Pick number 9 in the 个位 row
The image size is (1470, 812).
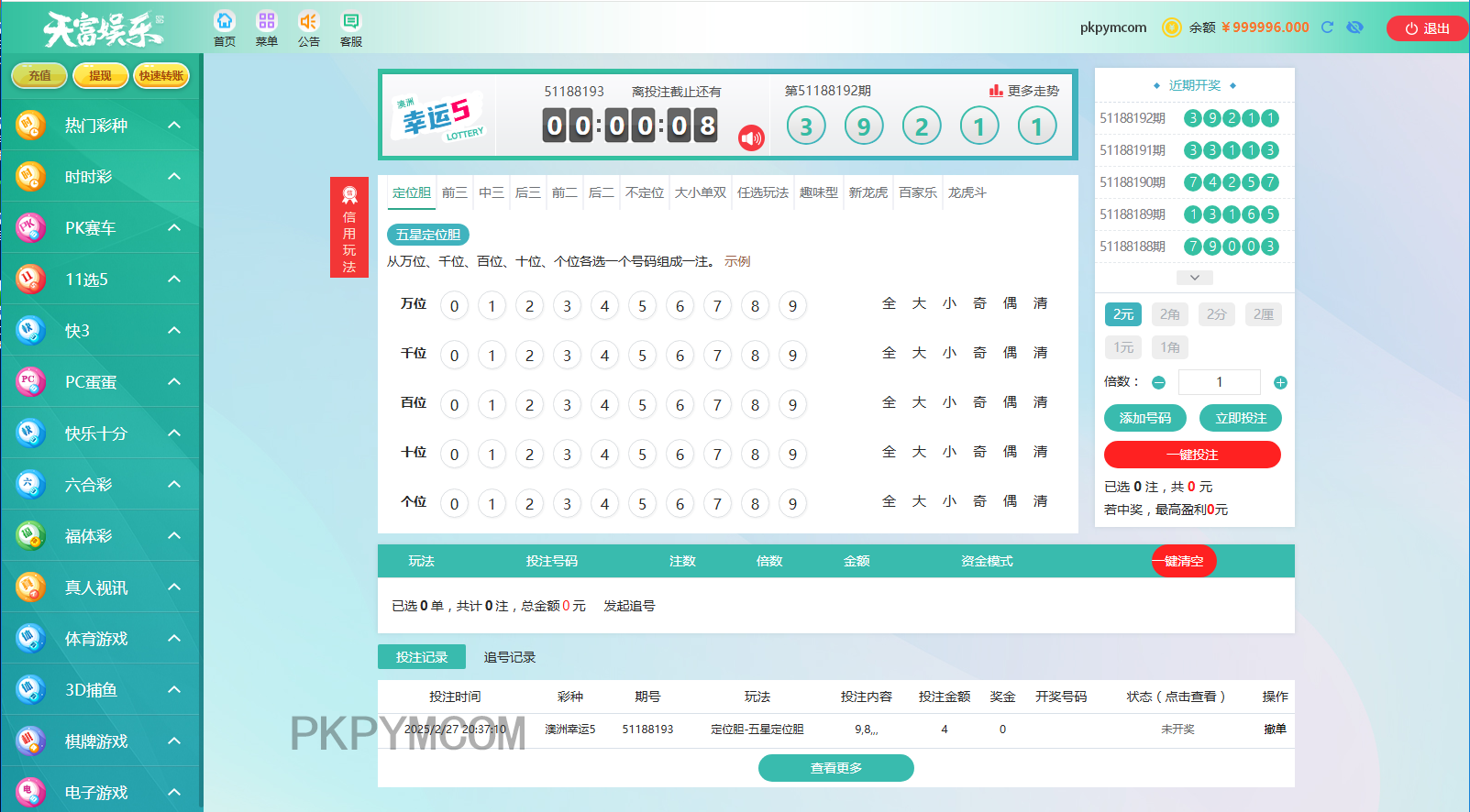[x=792, y=504]
